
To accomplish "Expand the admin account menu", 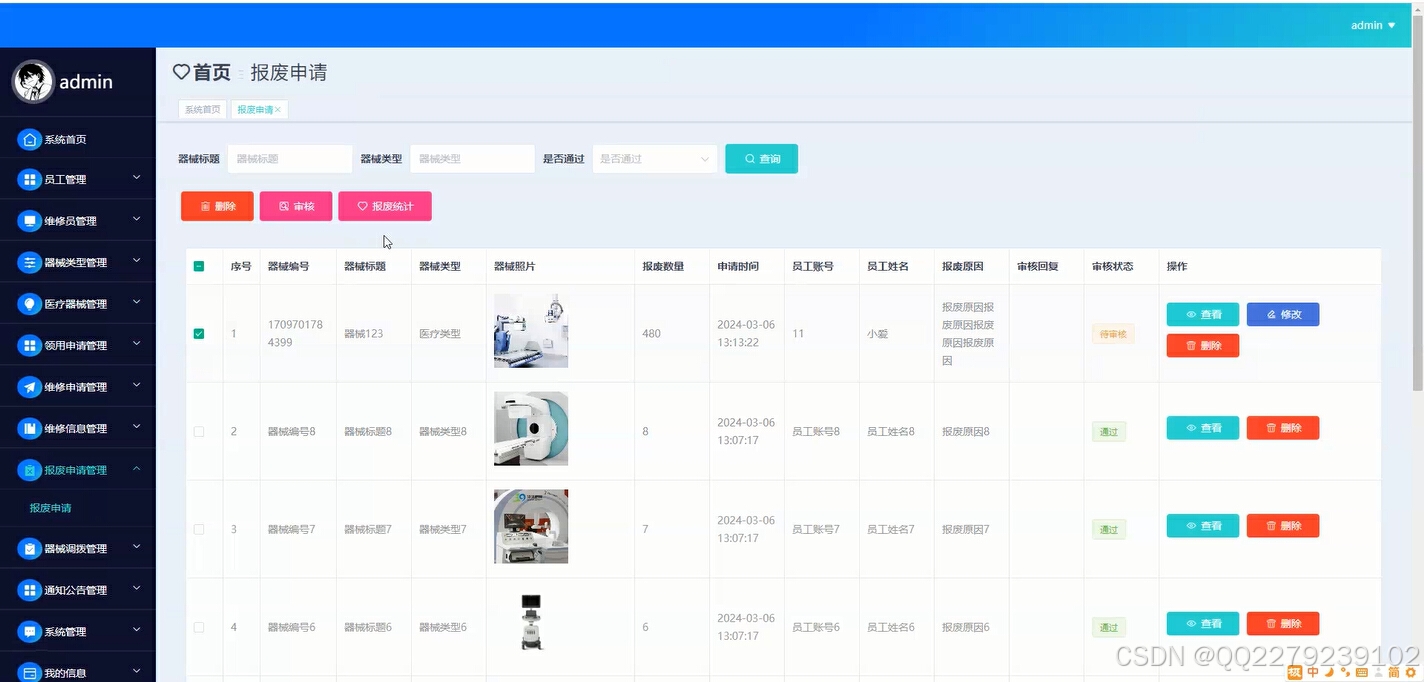I will (1372, 25).
